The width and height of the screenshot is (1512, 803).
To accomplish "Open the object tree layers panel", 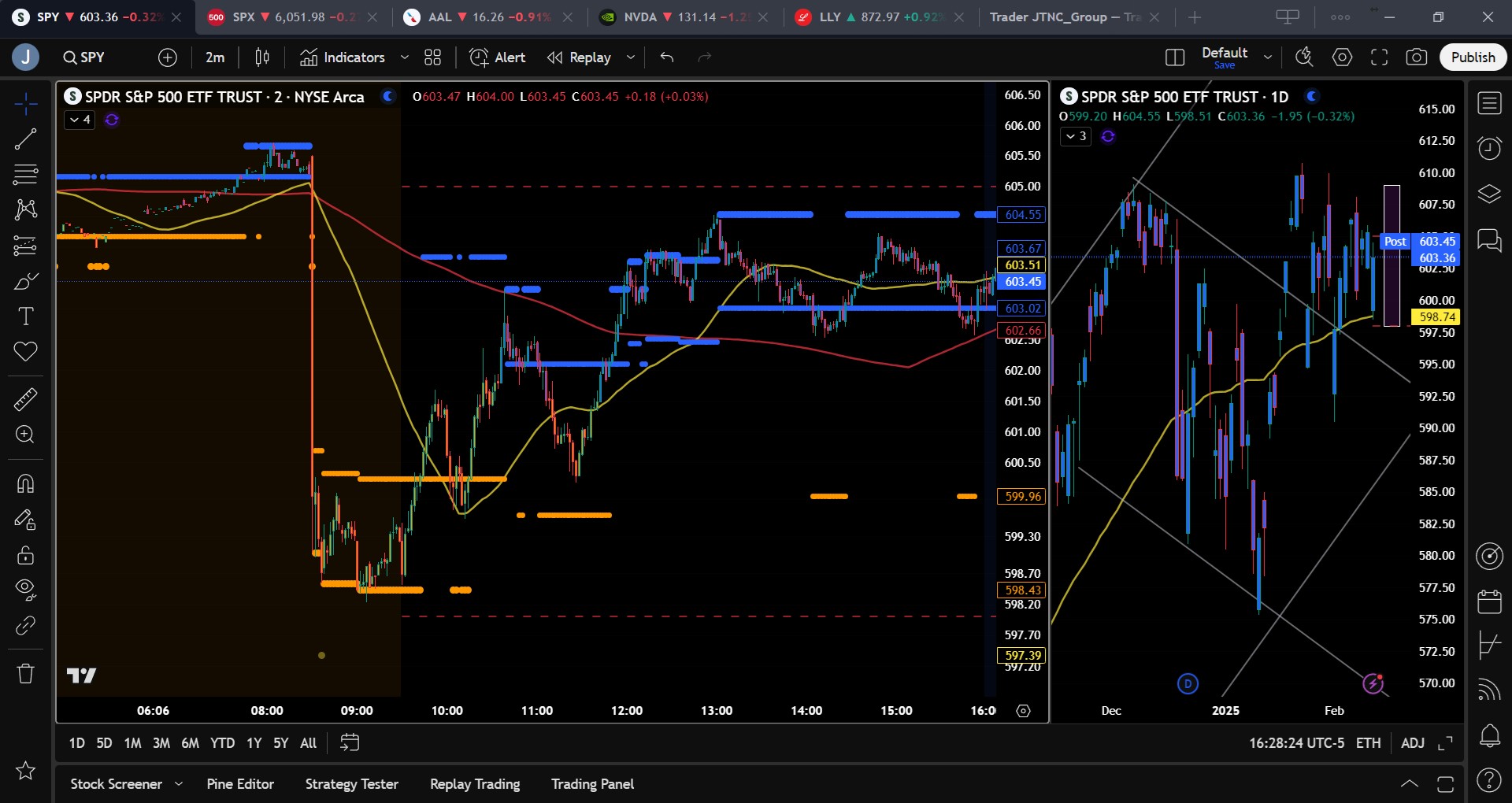I will [1489, 194].
